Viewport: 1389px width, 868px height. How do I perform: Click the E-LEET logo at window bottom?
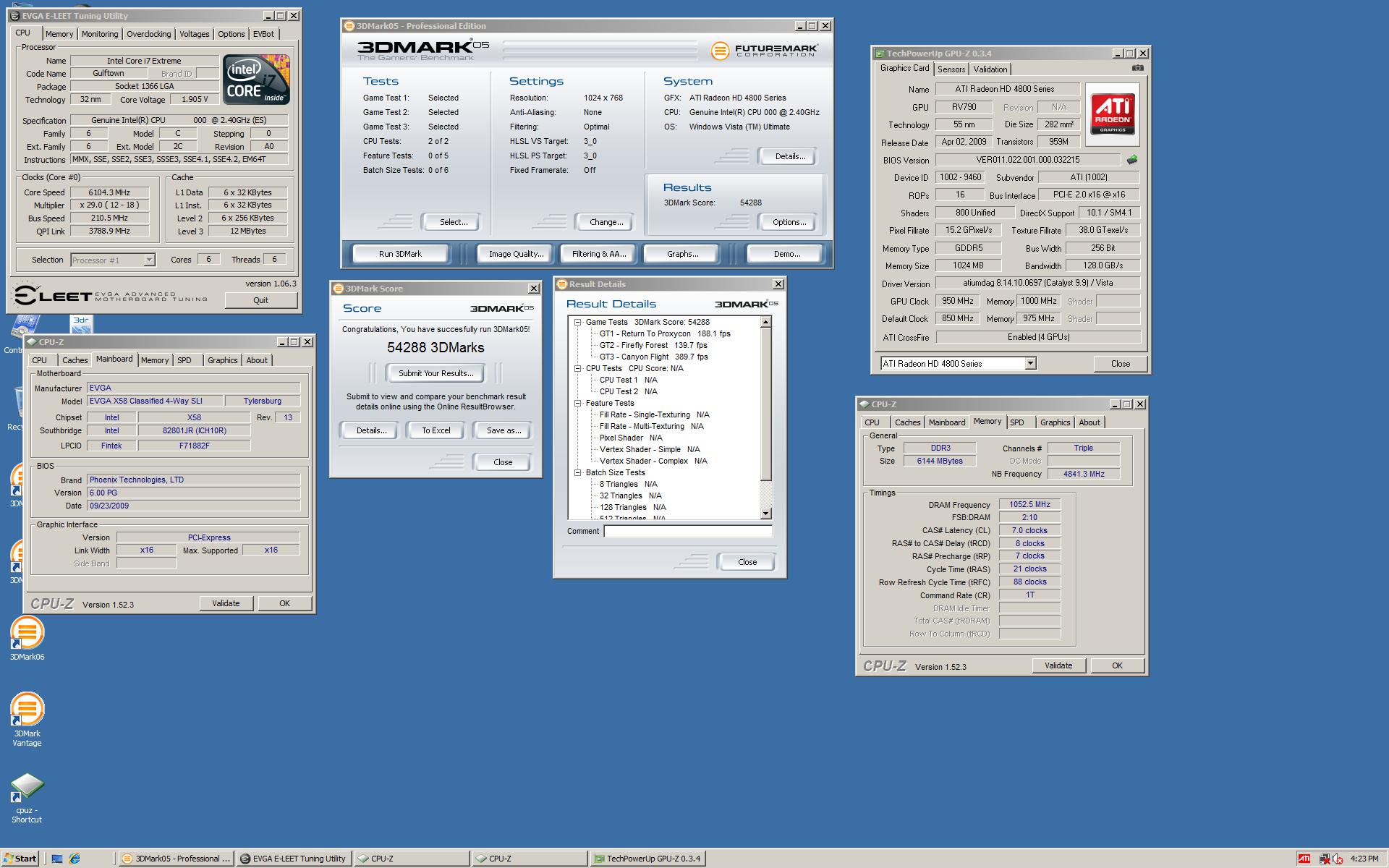[x=111, y=296]
